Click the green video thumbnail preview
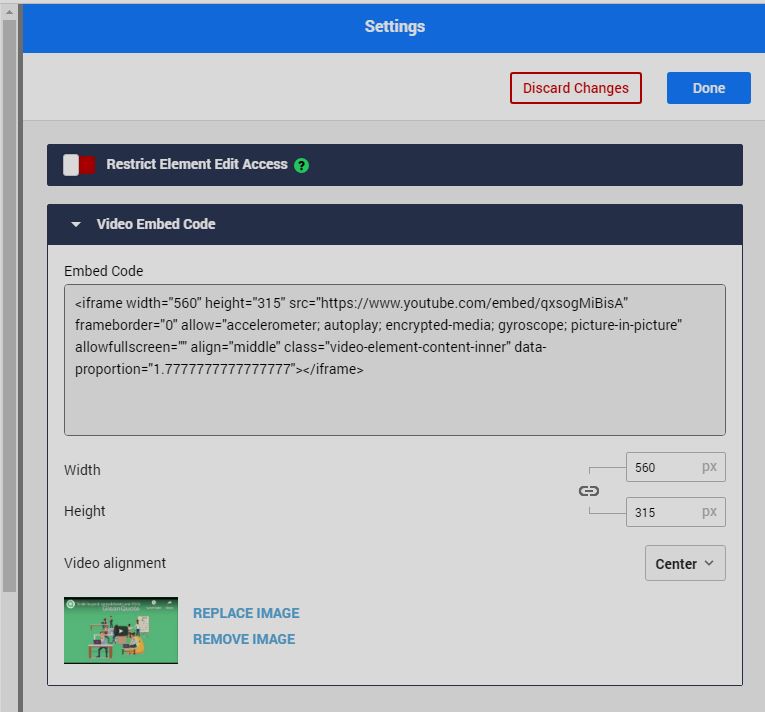The height and width of the screenshot is (712, 765). [121, 631]
